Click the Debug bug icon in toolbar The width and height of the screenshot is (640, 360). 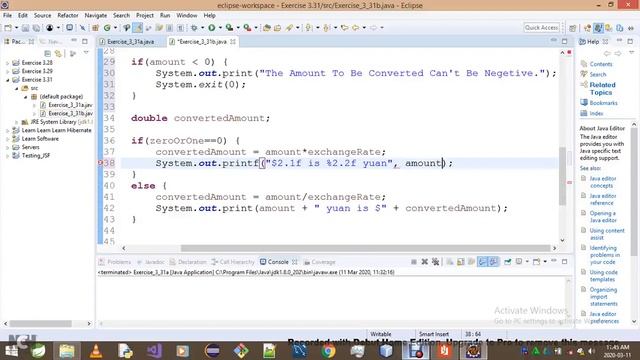(194, 28)
